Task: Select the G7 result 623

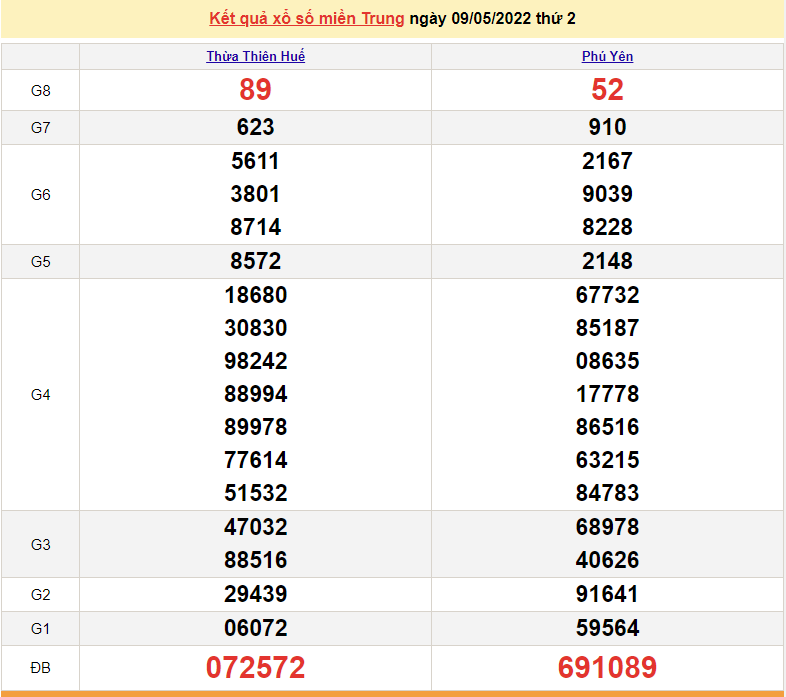Action: [x=255, y=127]
